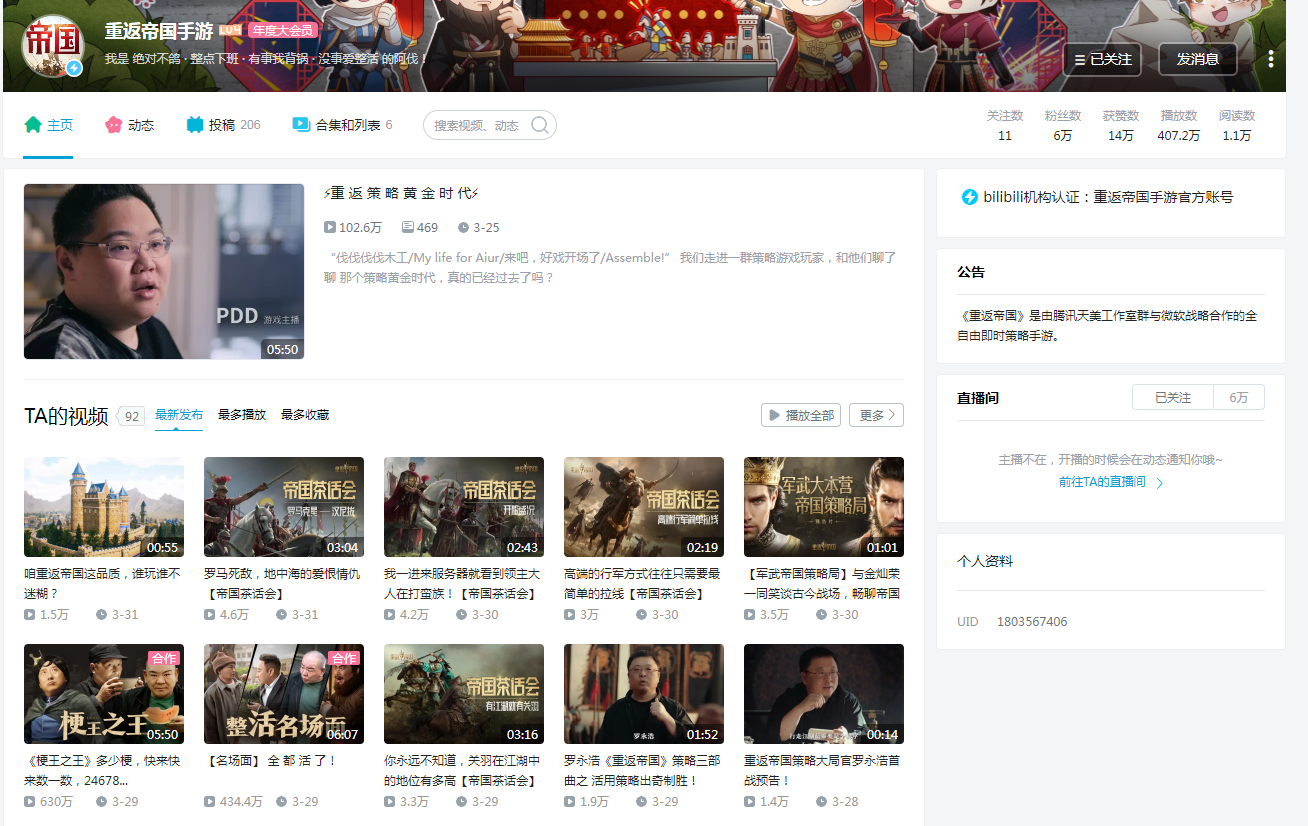
Task: Click the 434.4万 play count icon
Action: pyautogui.click(x=210, y=802)
